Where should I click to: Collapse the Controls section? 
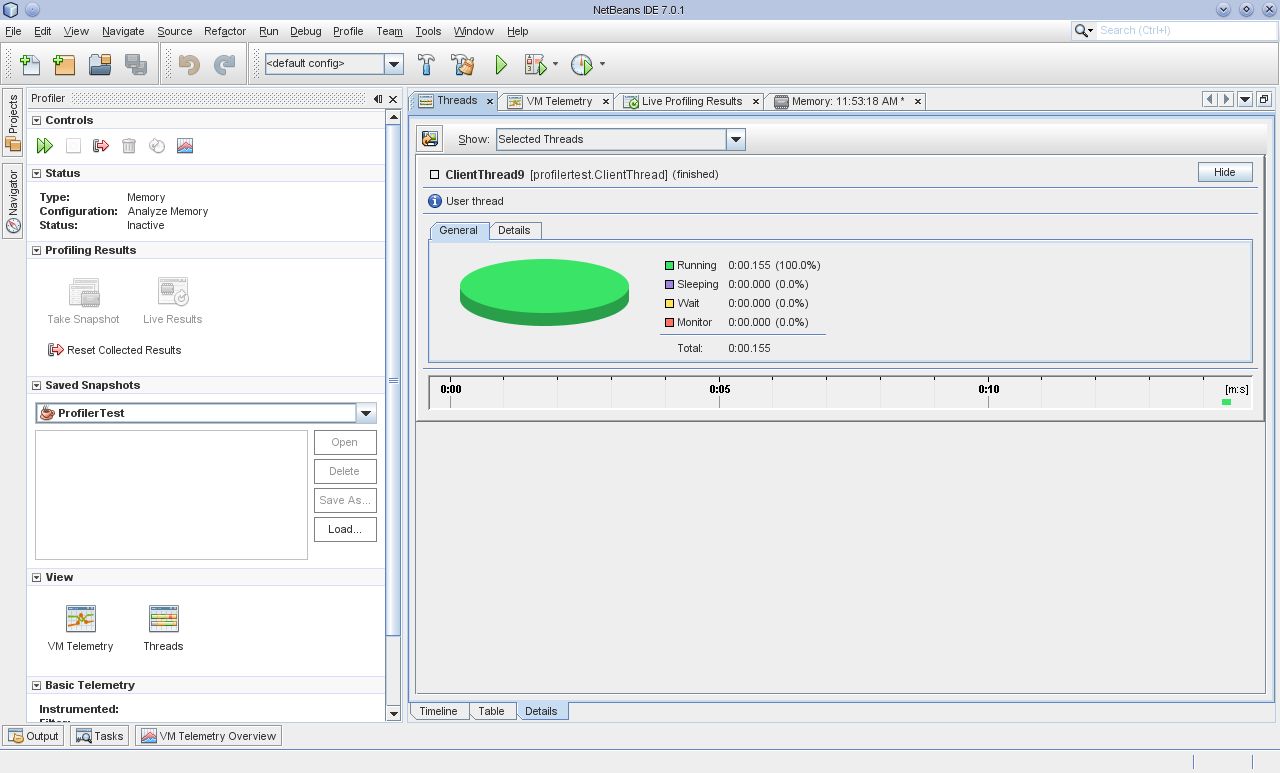click(x=37, y=120)
